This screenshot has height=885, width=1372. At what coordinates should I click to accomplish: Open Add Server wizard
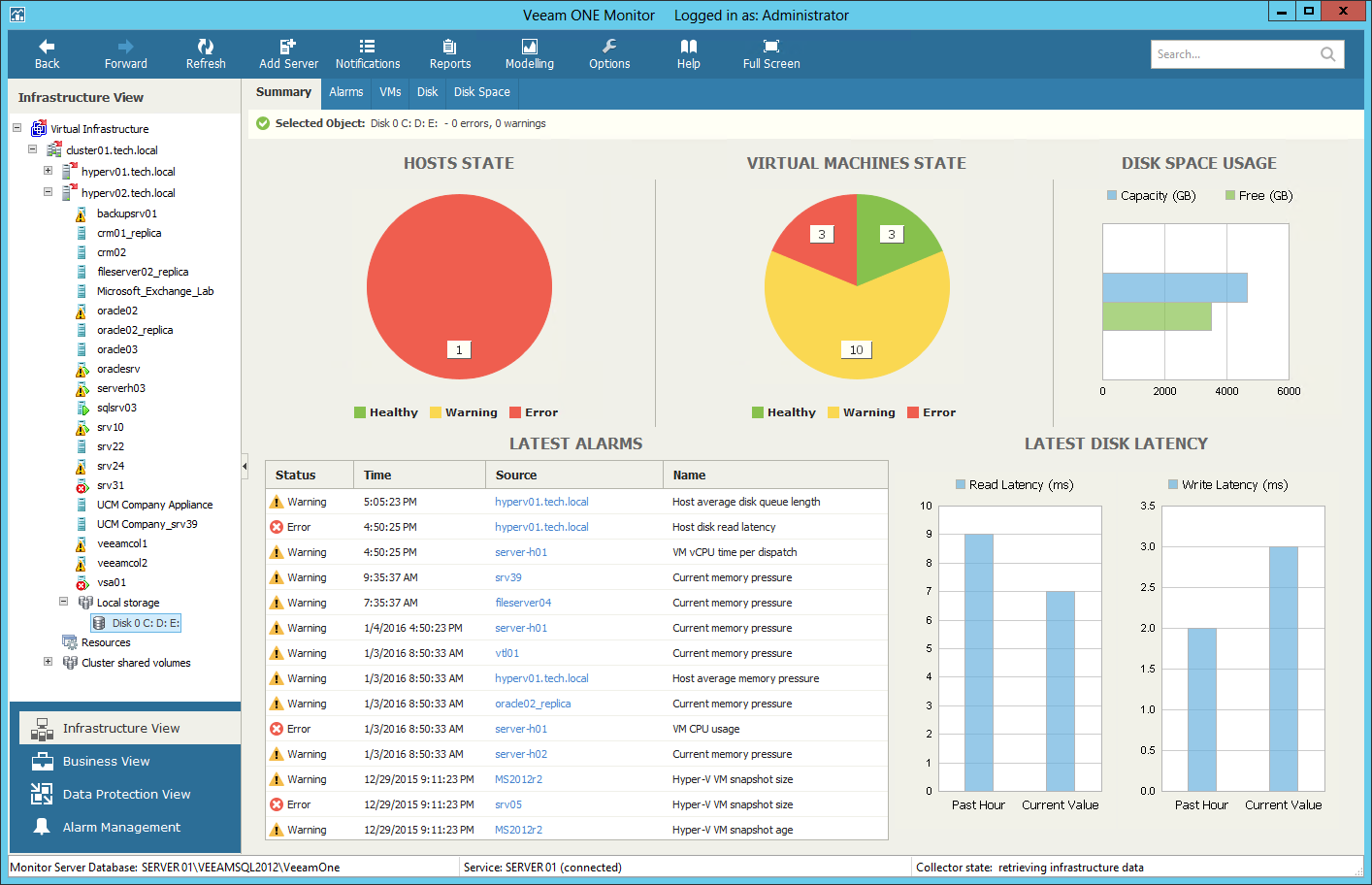coord(288,53)
